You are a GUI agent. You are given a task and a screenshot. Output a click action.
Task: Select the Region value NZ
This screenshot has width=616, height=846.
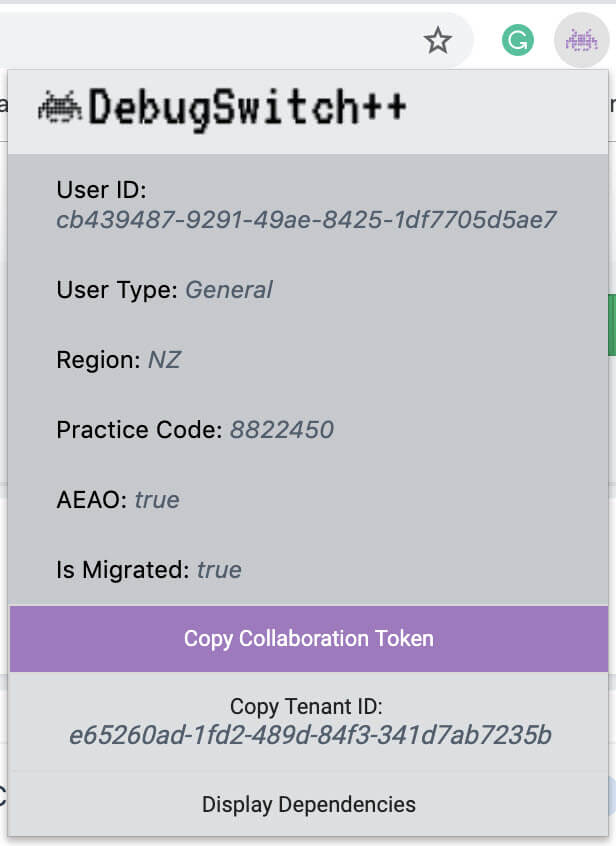coord(166,360)
